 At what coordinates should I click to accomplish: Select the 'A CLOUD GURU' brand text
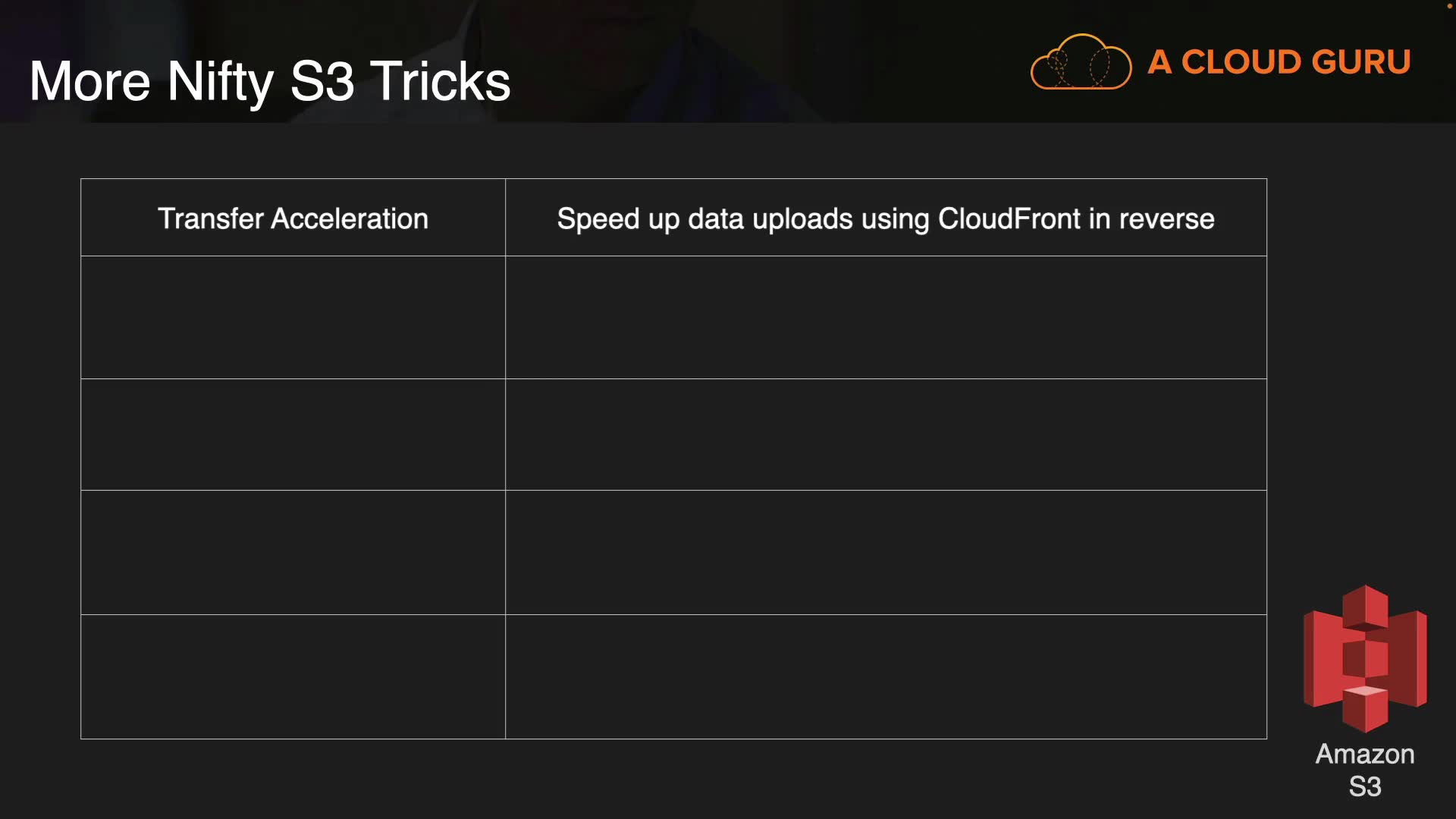[x=1279, y=62]
